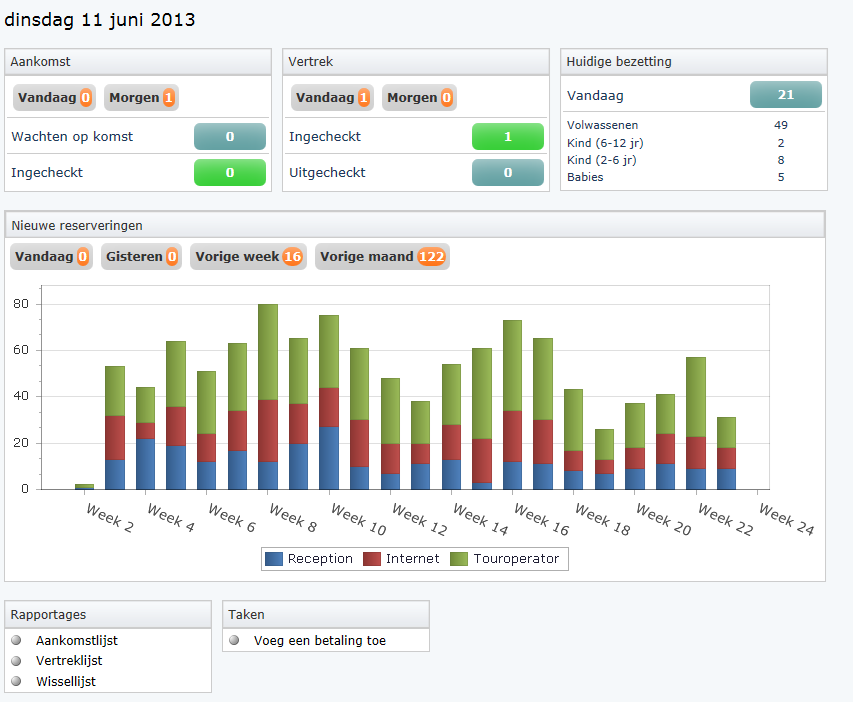Click bullet icon beside Voeg een betaling toe
The width and height of the screenshot is (853, 702).
tap(234, 640)
